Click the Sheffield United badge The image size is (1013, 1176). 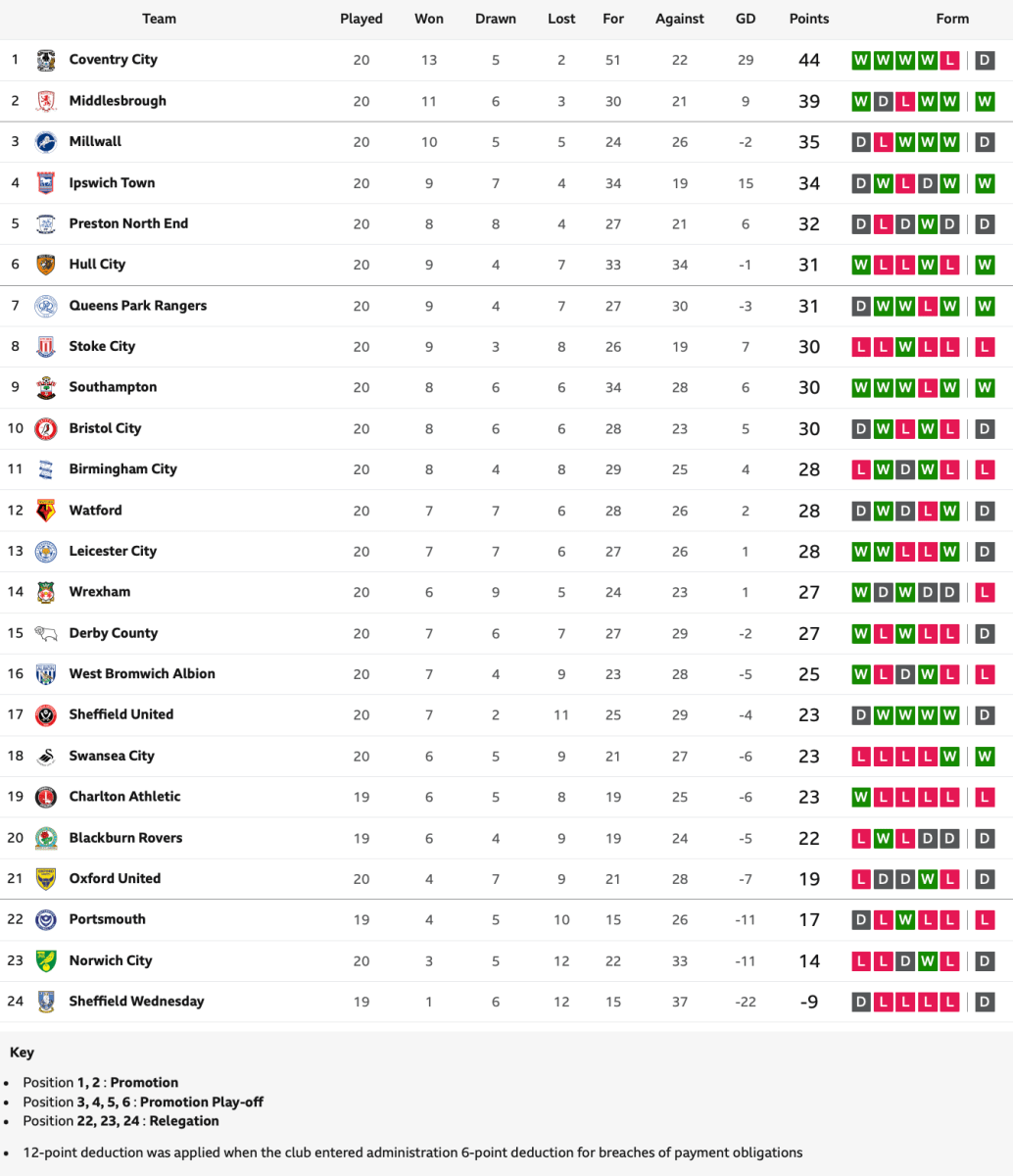click(45, 714)
